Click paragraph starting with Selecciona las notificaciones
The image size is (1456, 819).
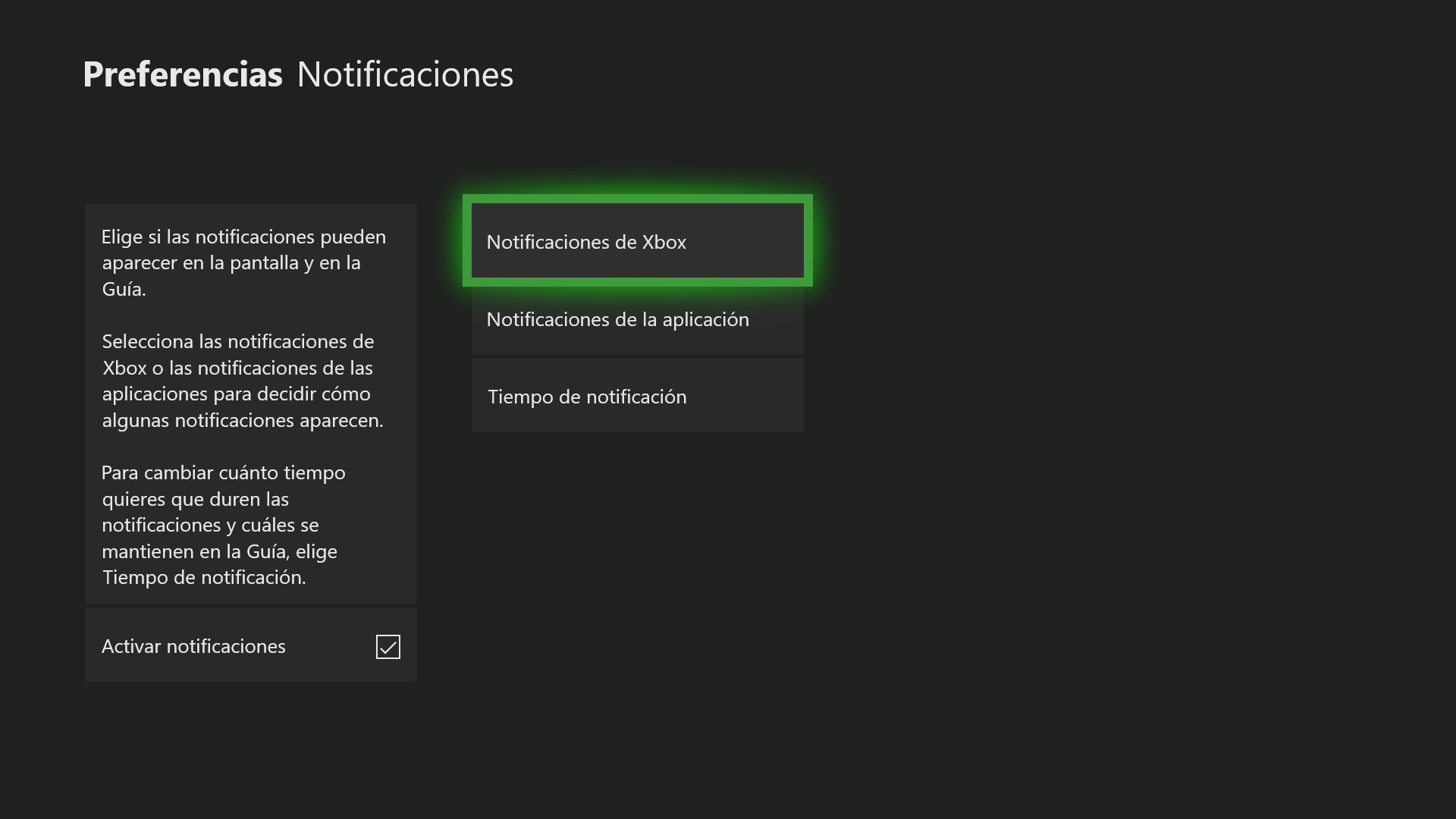tap(242, 380)
